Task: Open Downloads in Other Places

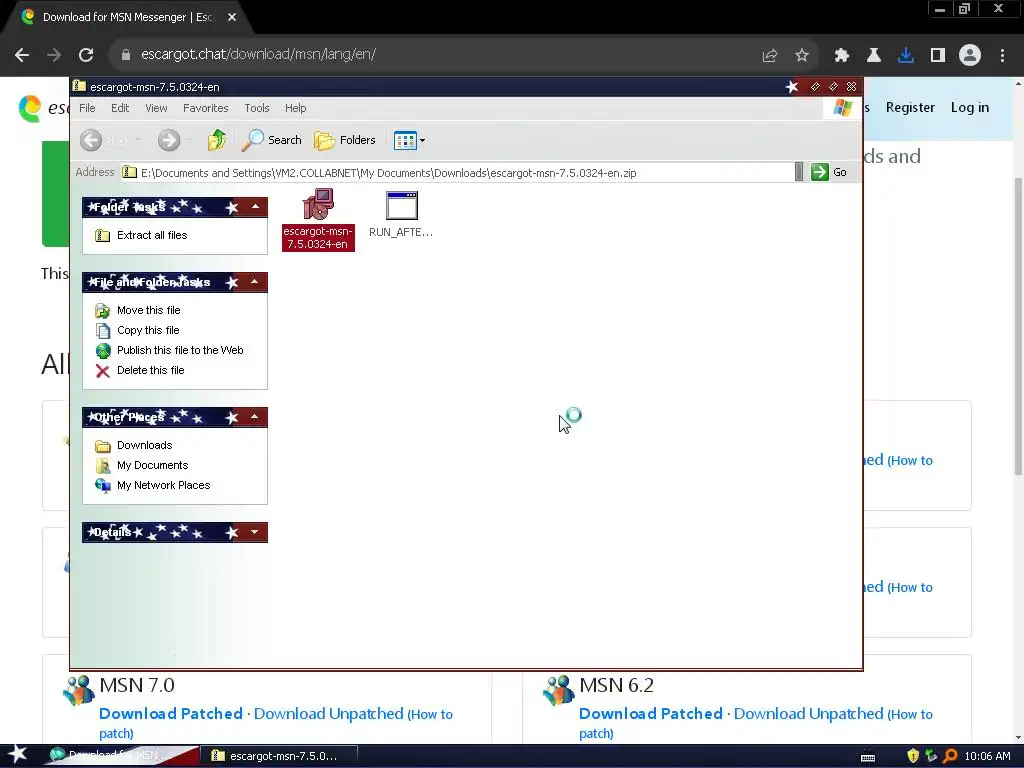Action: click(x=134, y=445)
